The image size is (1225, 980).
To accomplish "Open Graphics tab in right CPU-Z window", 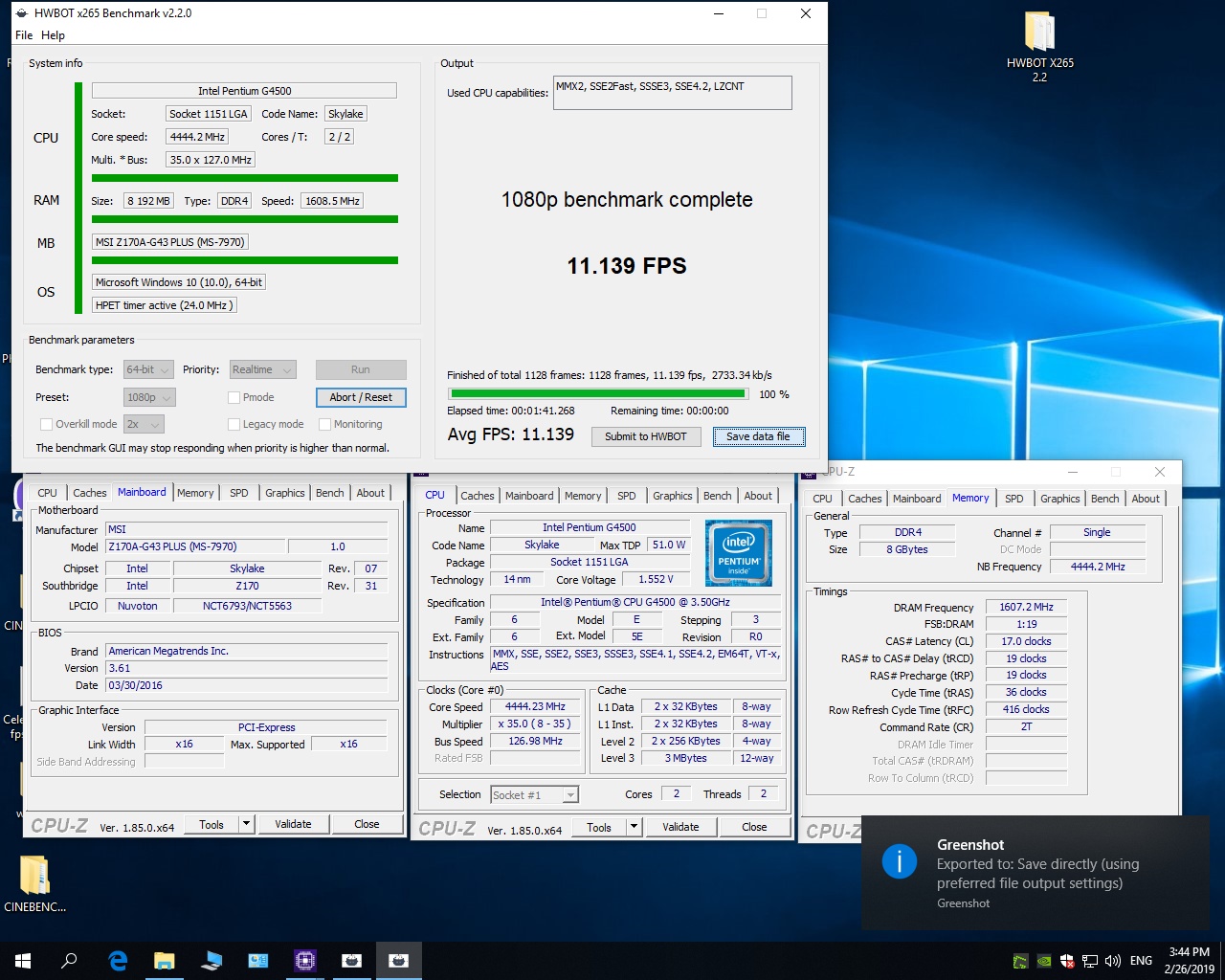I will point(1059,499).
